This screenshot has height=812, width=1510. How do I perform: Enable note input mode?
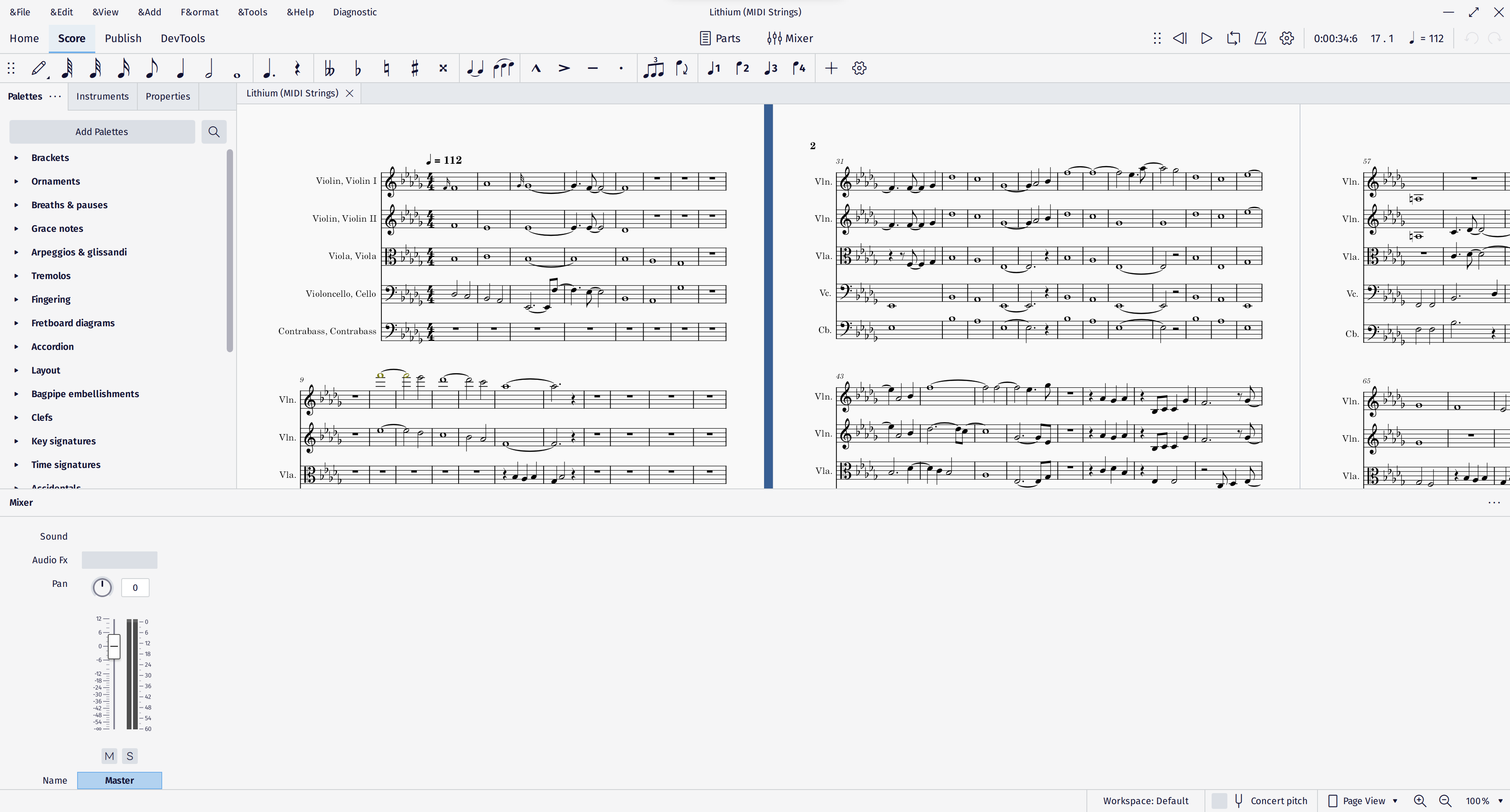(38, 68)
